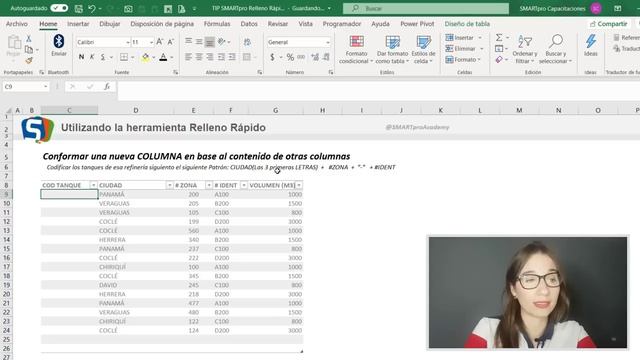640x360 pixels.
Task: Open the Calibri font name dropdown
Action: (128, 42)
